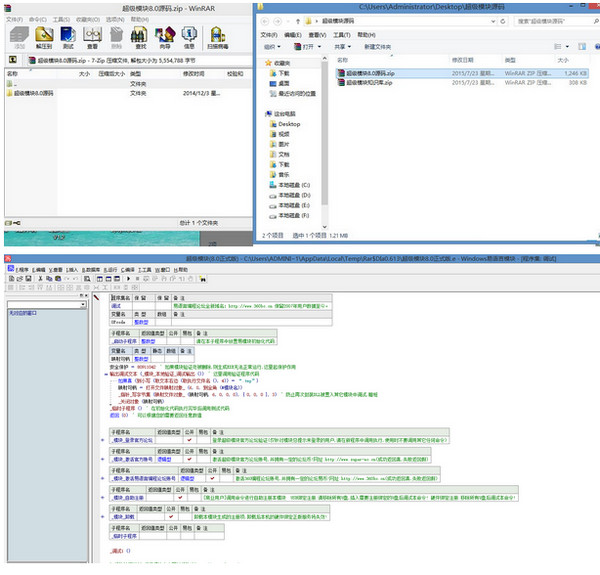Click the 修改日期 column header in Explorer
The image size is (600, 575).
(x=462, y=60)
